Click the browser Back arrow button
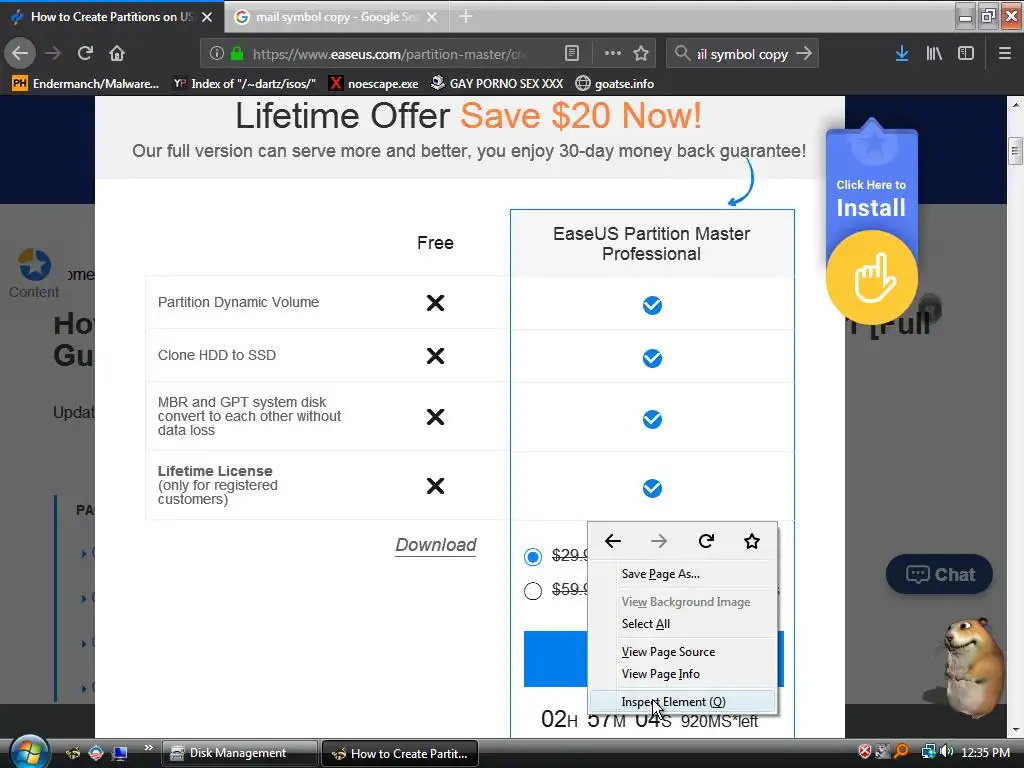Image resolution: width=1024 pixels, height=768 pixels. coord(20,53)
